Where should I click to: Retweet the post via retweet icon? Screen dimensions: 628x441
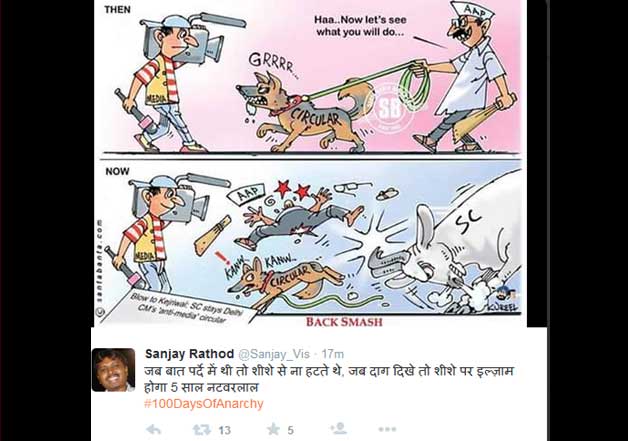coord(202,430)
